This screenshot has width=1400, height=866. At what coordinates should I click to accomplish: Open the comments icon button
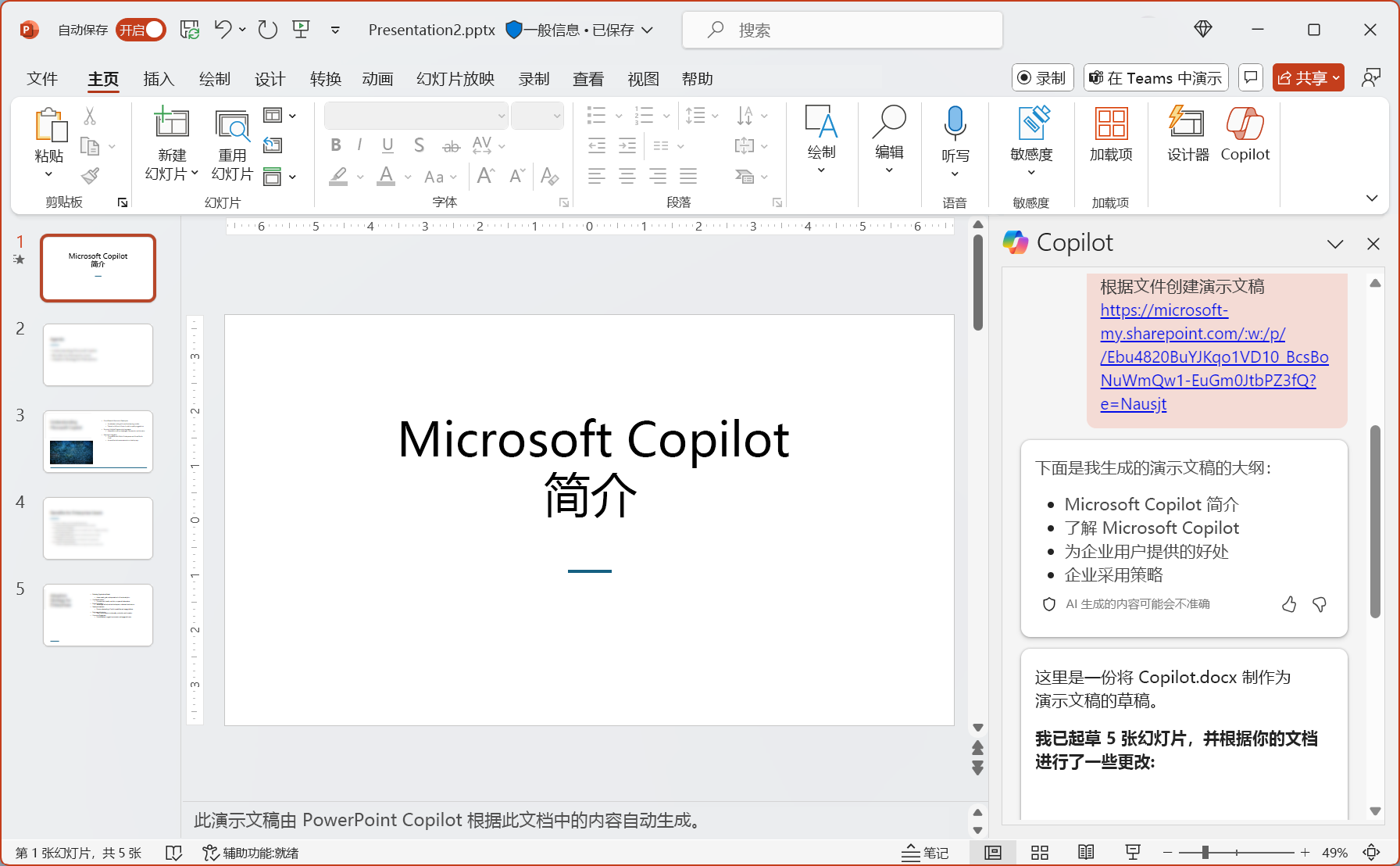pyautogui.click(x=1251, y=78)
